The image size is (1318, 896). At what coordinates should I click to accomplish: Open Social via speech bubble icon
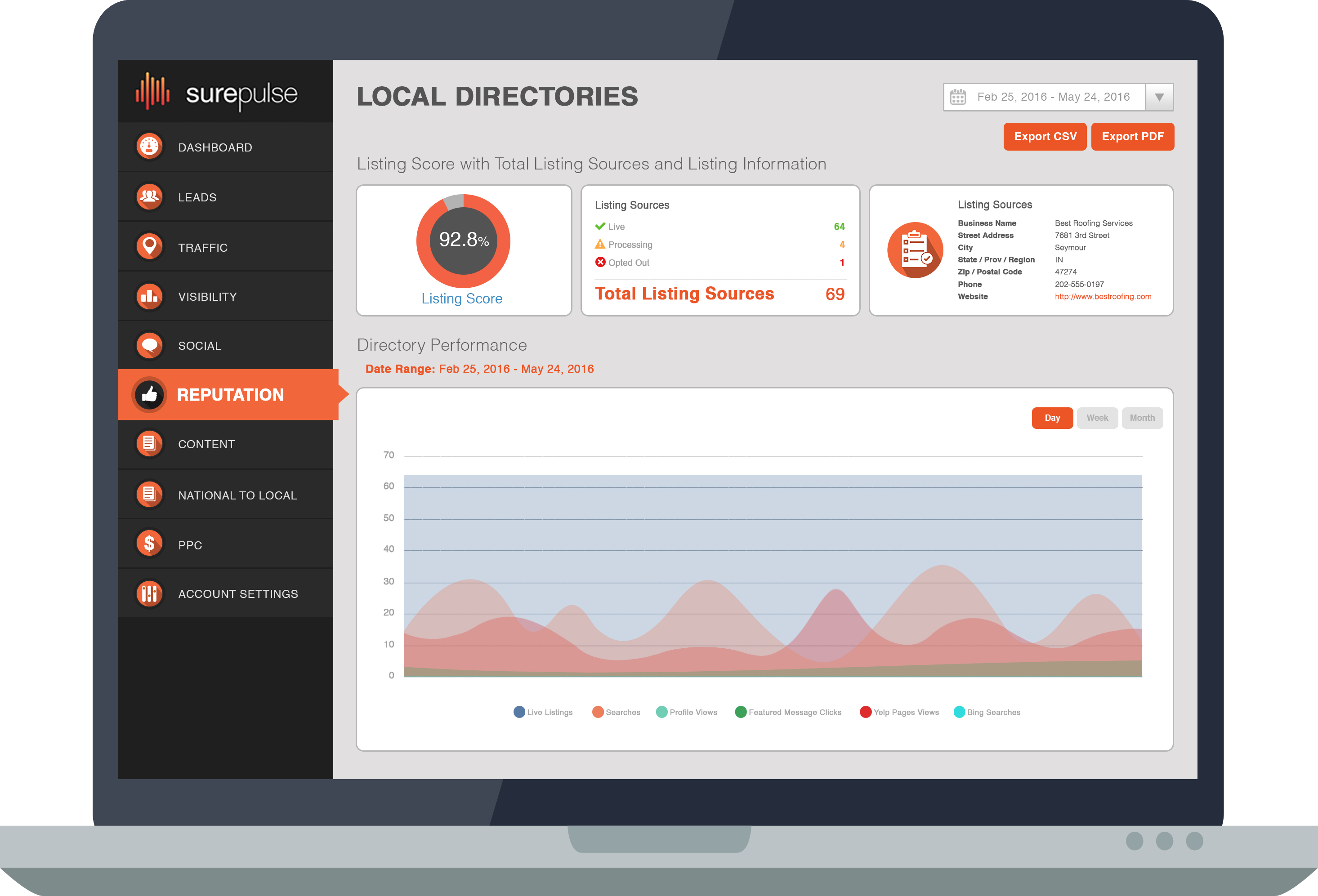[149, 345]
